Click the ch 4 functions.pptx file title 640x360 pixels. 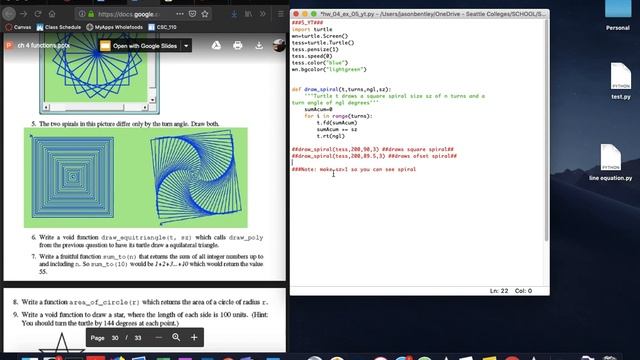tap(44, 45)
